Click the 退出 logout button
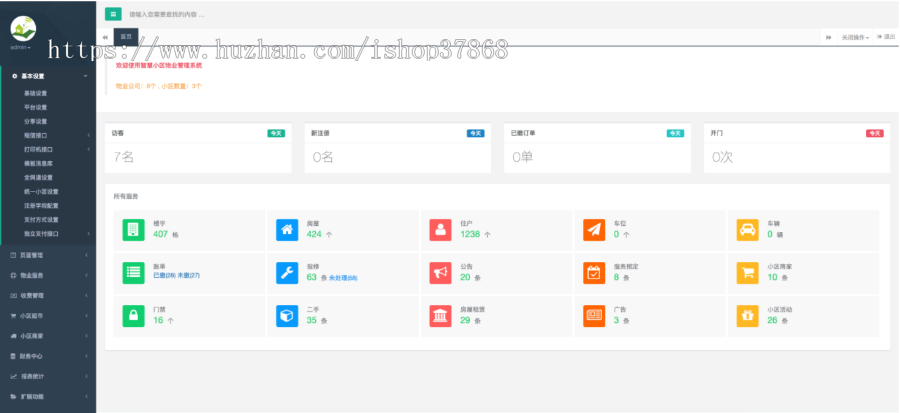The image size is (900, 413). [886, 37]
